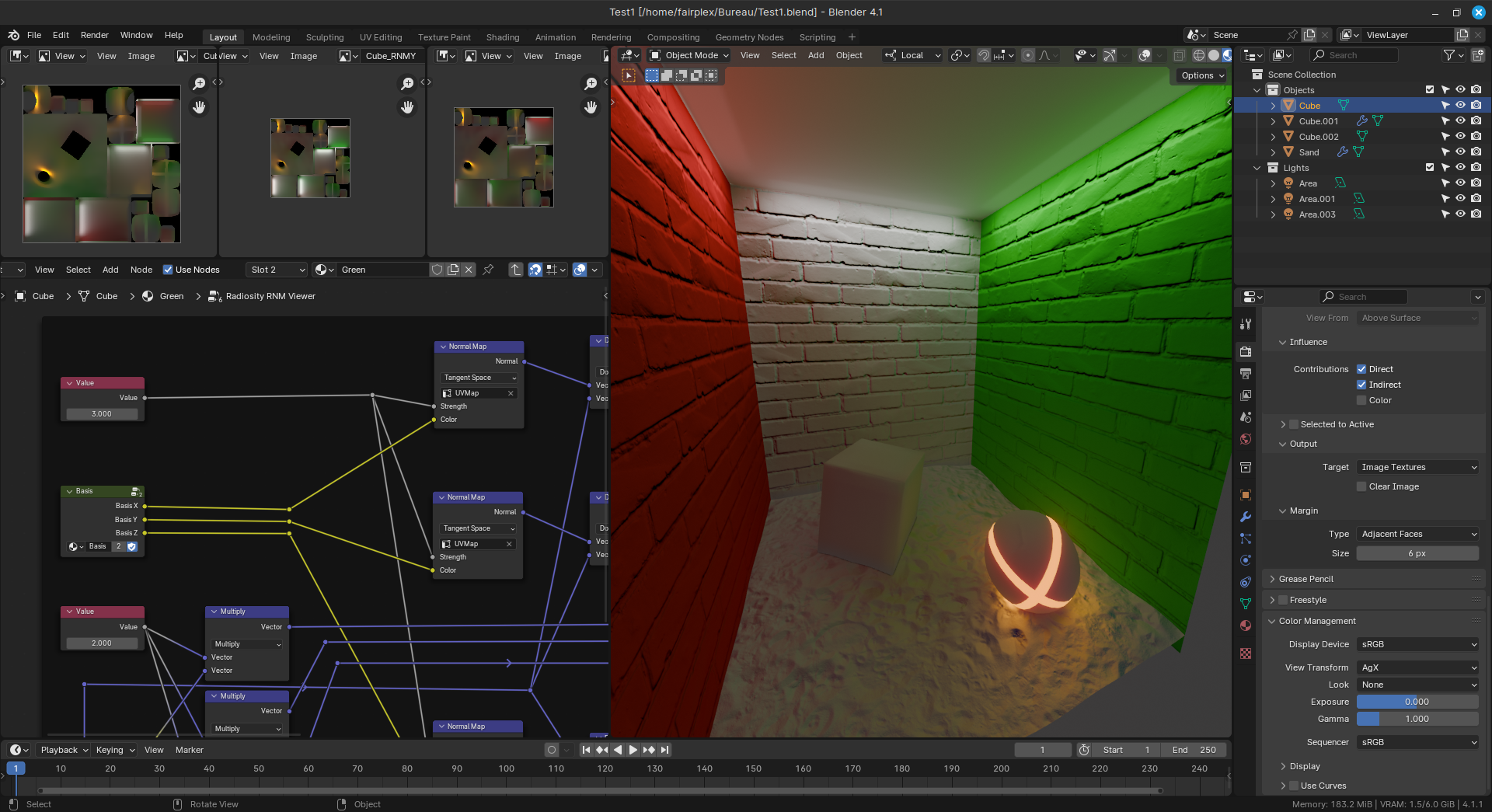This screenshot has width=1492, height=812.
Task: Click zoom icon in leftmost image editor
Action: [200, 84]
